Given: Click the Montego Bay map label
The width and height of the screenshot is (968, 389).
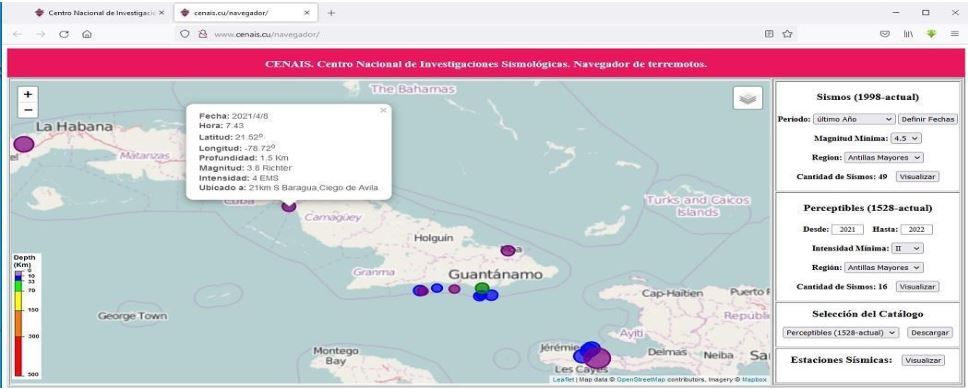Looking at the screenshot, I should pyautogui.click(x=335, y=356).
